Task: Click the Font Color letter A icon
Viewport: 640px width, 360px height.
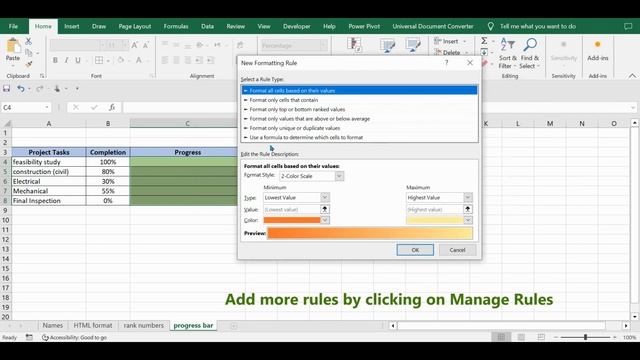Action: pos(139,60)
